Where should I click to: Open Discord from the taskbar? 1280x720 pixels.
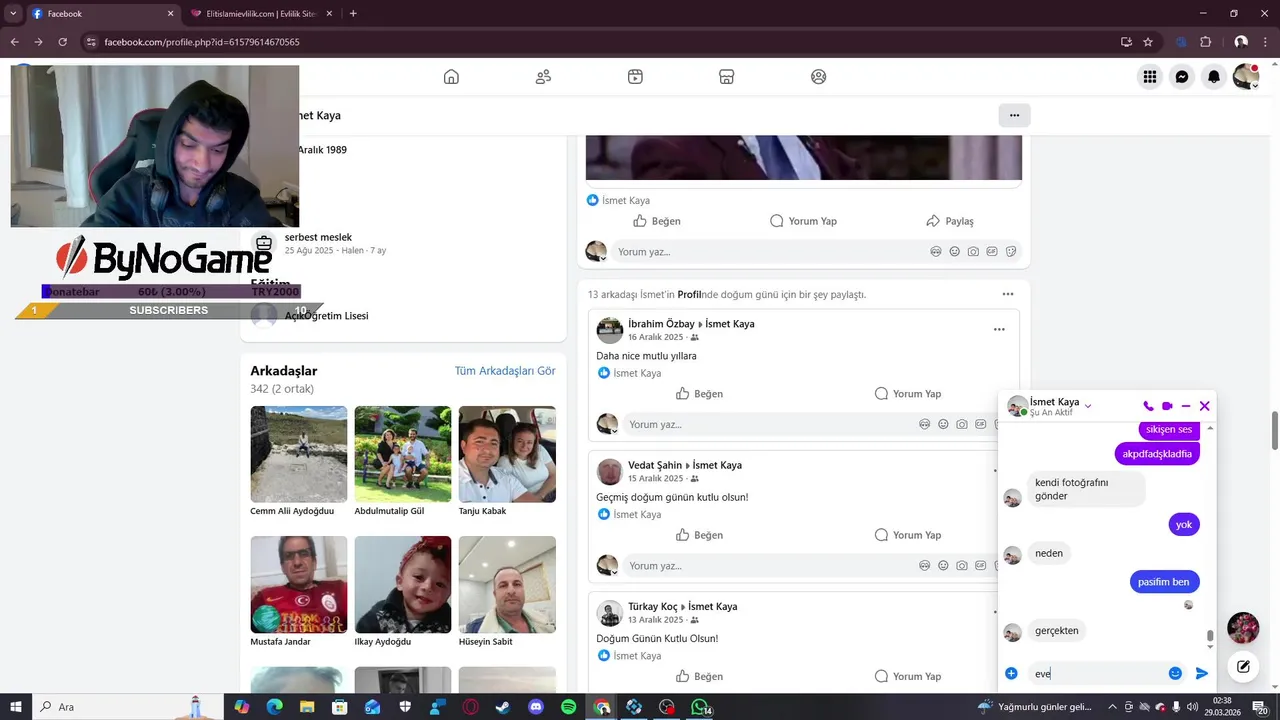pos(536,707)
